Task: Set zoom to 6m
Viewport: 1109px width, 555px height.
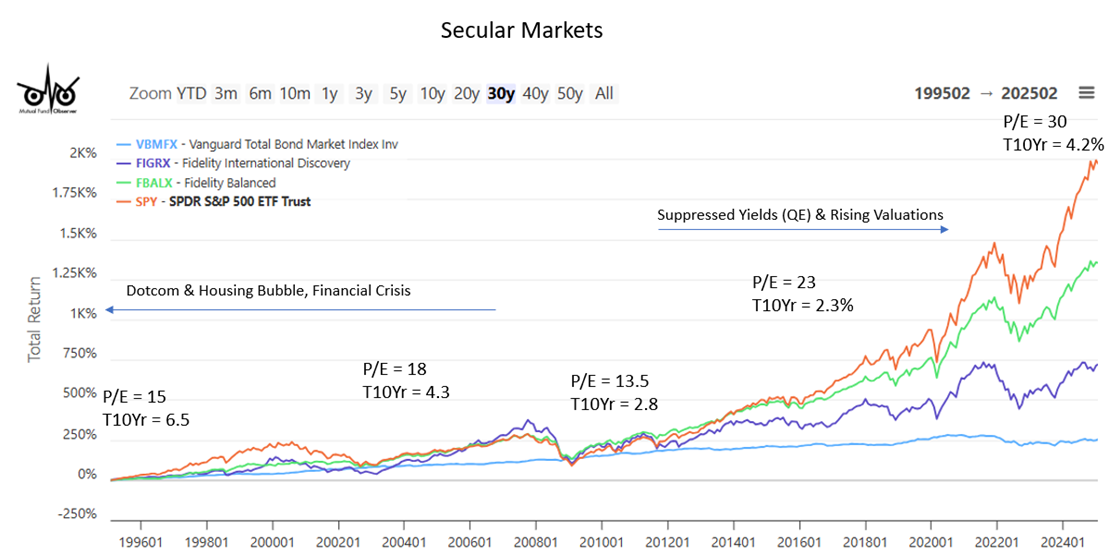Action: click(x=260, y=94)
